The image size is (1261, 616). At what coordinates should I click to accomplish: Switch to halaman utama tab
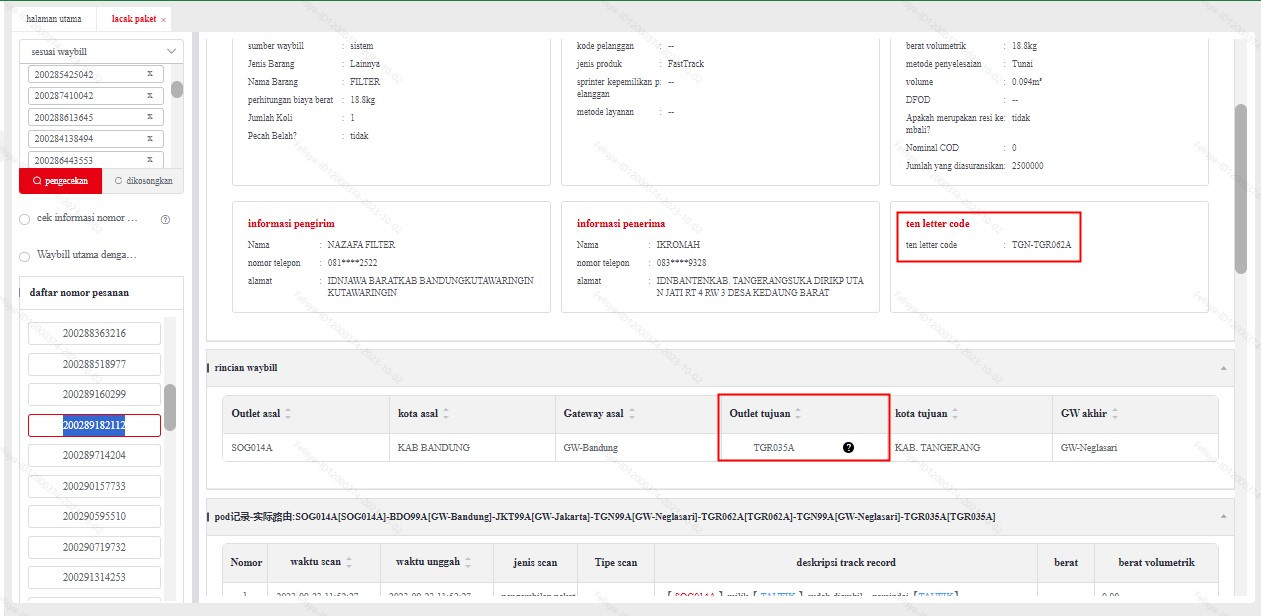(x=55, y=20)
